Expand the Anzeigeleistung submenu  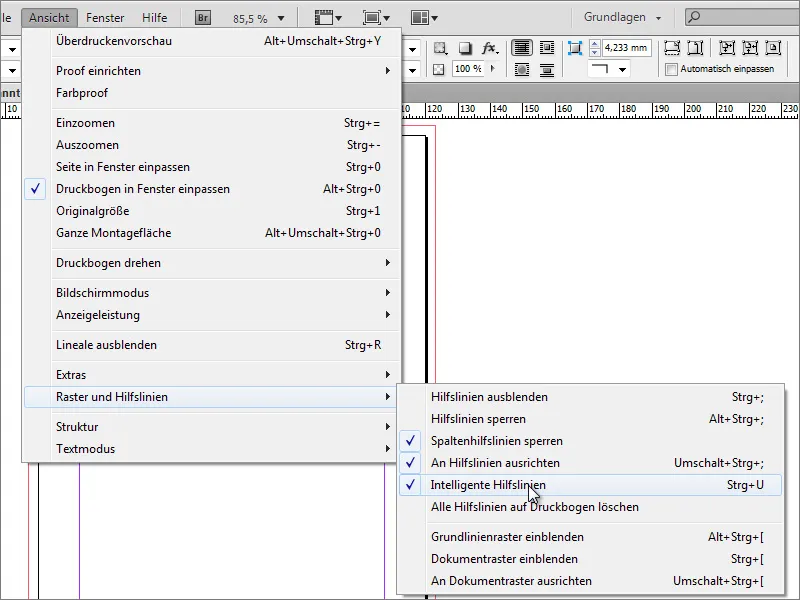click(211, 315)
